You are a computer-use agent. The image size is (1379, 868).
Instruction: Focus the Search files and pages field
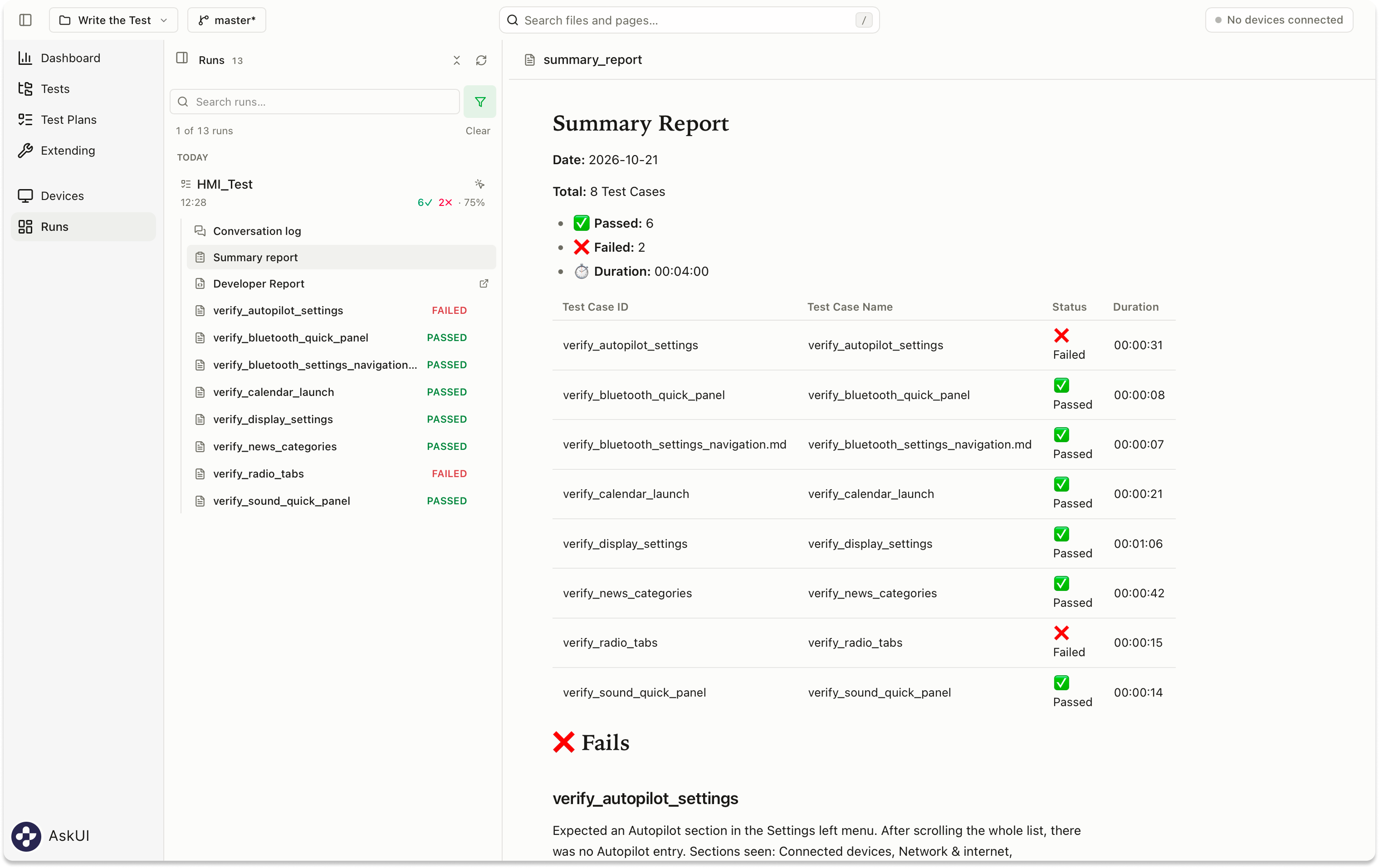689,20
